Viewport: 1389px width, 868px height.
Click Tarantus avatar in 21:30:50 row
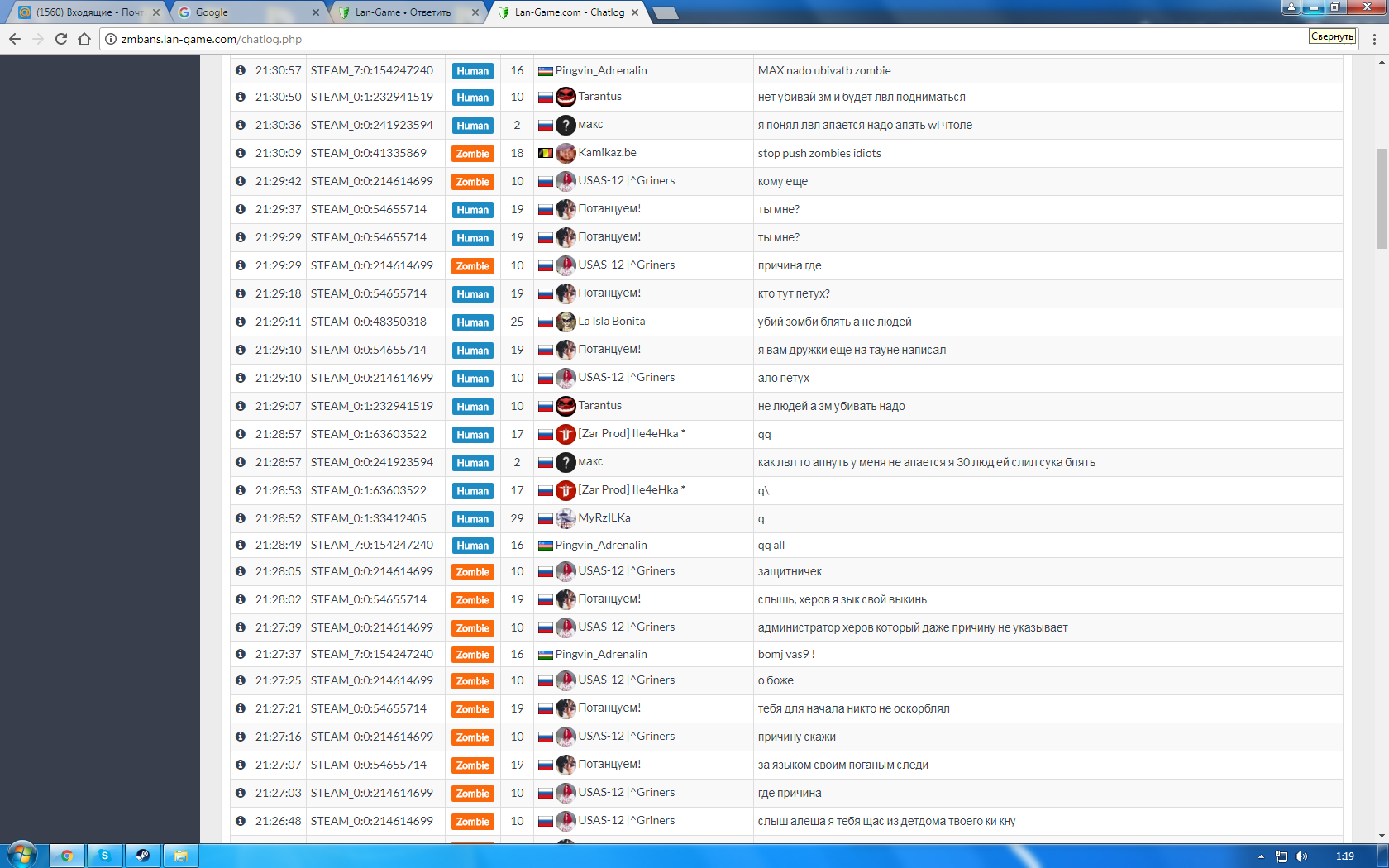(566, 97)
